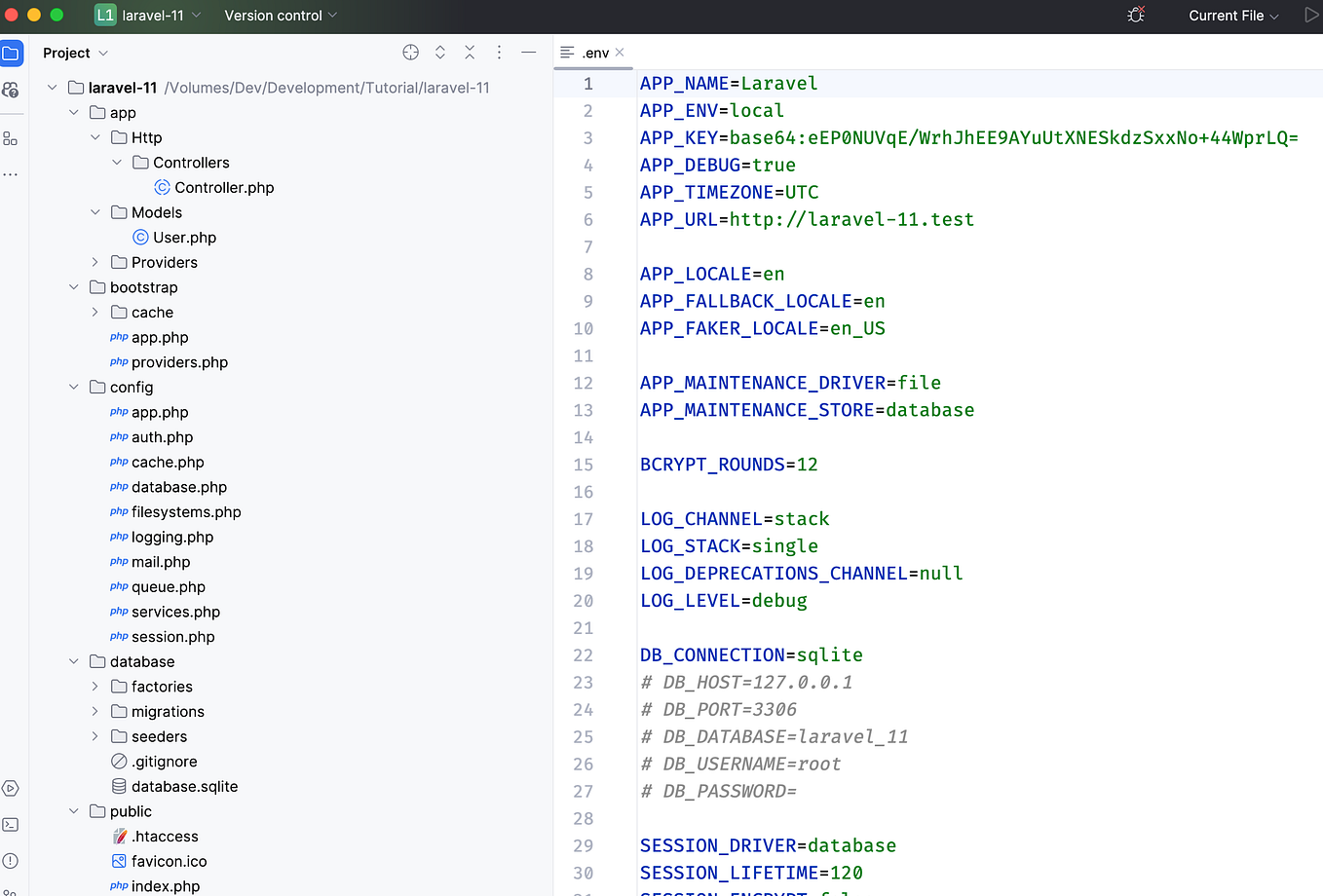This screenshot has height=896, width=1323.
Task: Collapse the config folder
Action: pyautogui.click(x=73, y=387)
